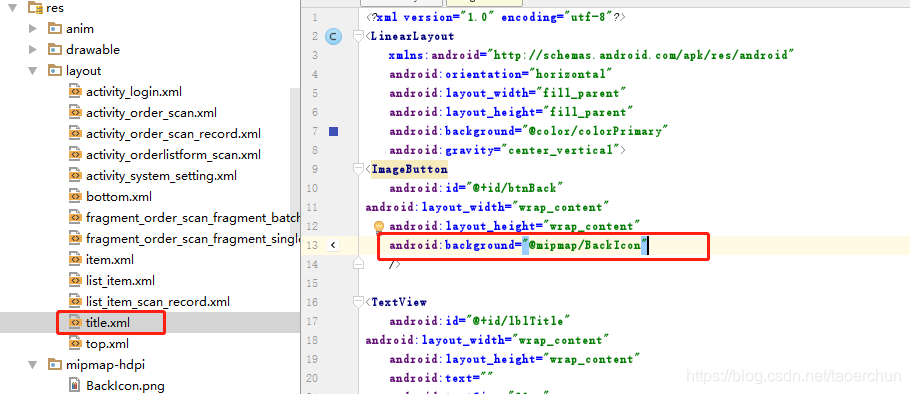Click the layout folder icon
The height and width of the screenshot is (394, 910).
55,71
